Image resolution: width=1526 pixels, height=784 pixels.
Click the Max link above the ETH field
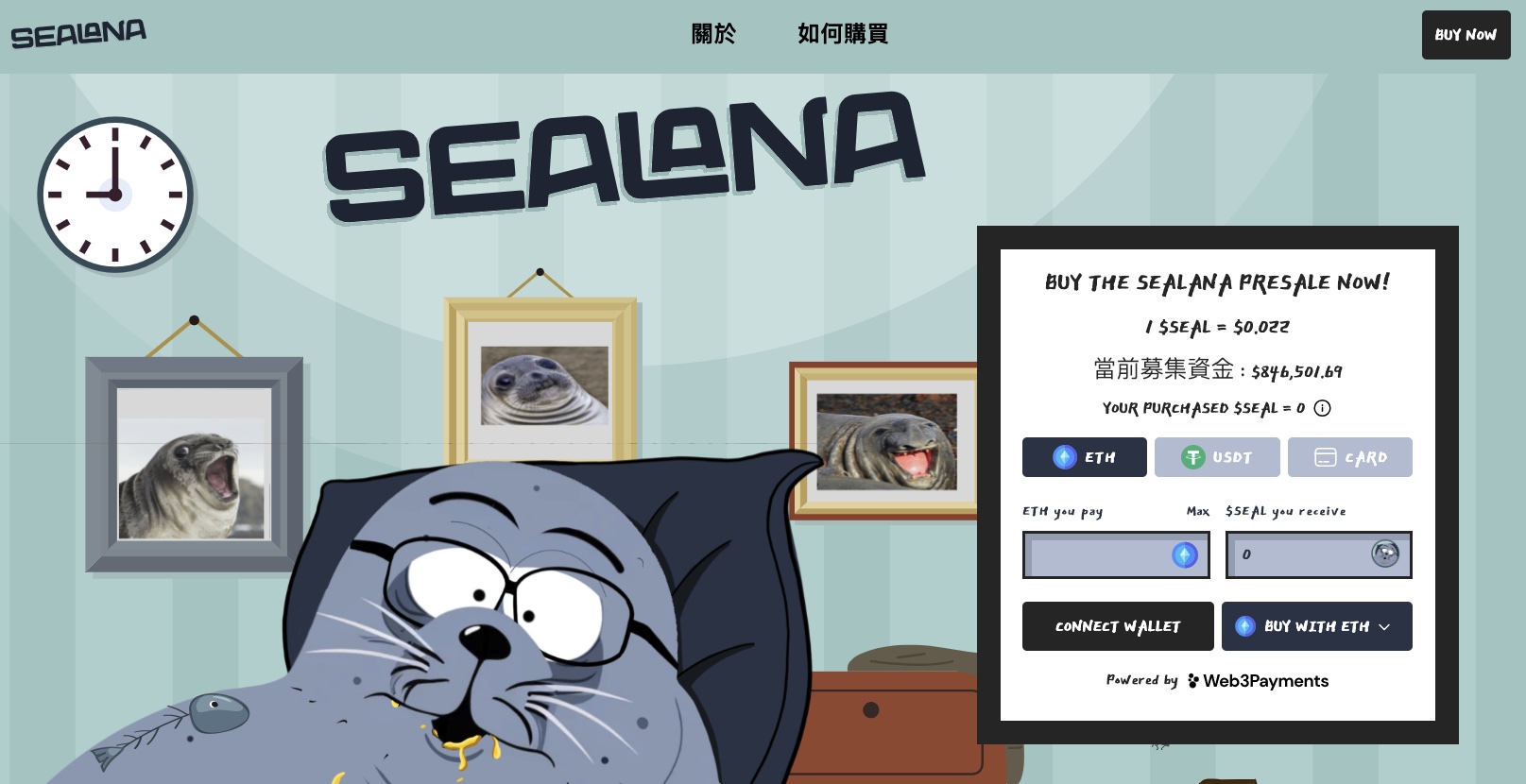pos(1198,511)
